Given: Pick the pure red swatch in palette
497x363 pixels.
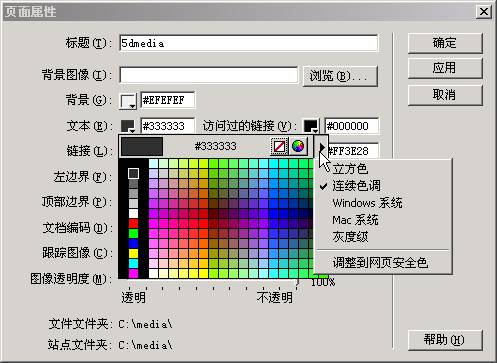Looking at the screenshot, I should click(133, 223).
